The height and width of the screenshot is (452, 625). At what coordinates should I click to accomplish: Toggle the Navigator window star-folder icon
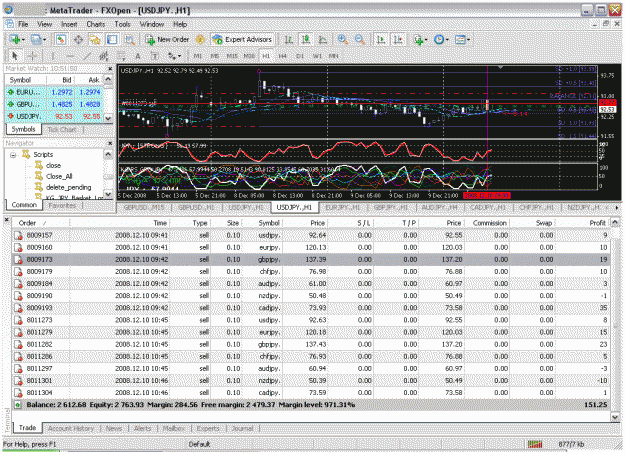pos(95,39)
